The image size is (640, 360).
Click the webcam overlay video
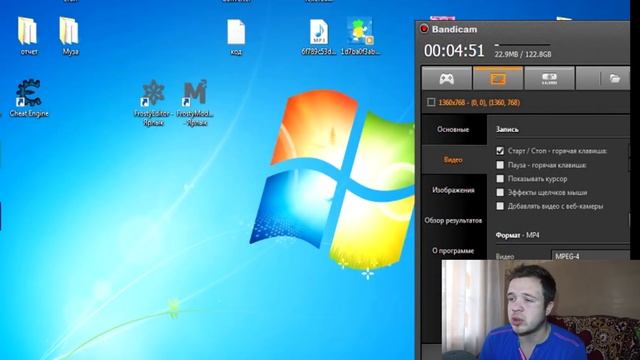click(541, 310)
